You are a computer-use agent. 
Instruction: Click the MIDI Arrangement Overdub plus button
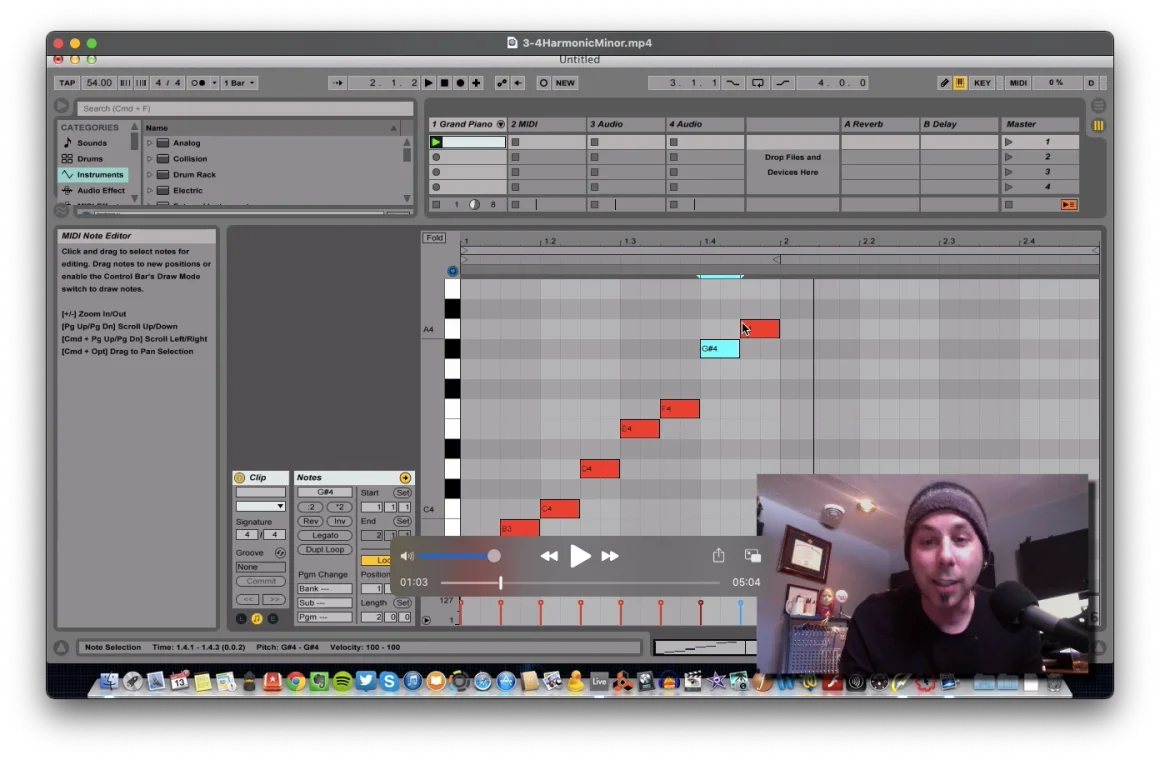tap(476, 83)
